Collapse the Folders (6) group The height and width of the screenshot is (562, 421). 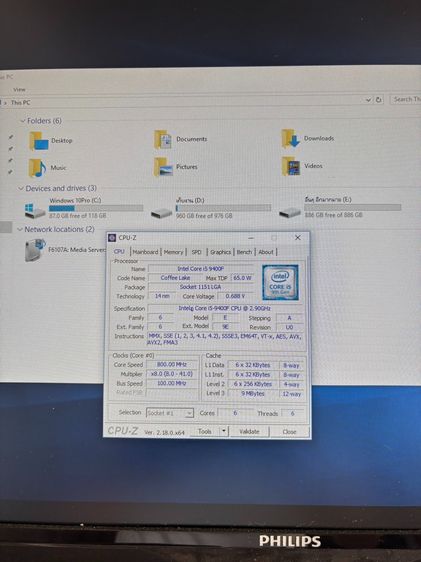tap(23, 121)
